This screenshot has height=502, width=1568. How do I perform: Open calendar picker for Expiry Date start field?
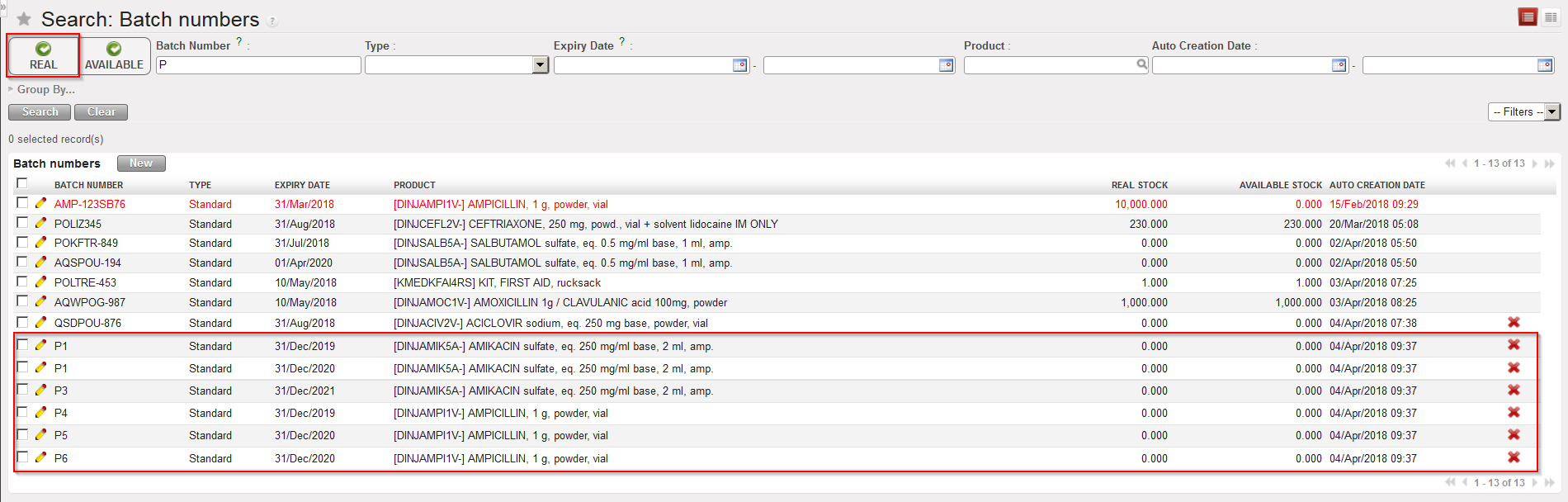(x=739, y=65)
